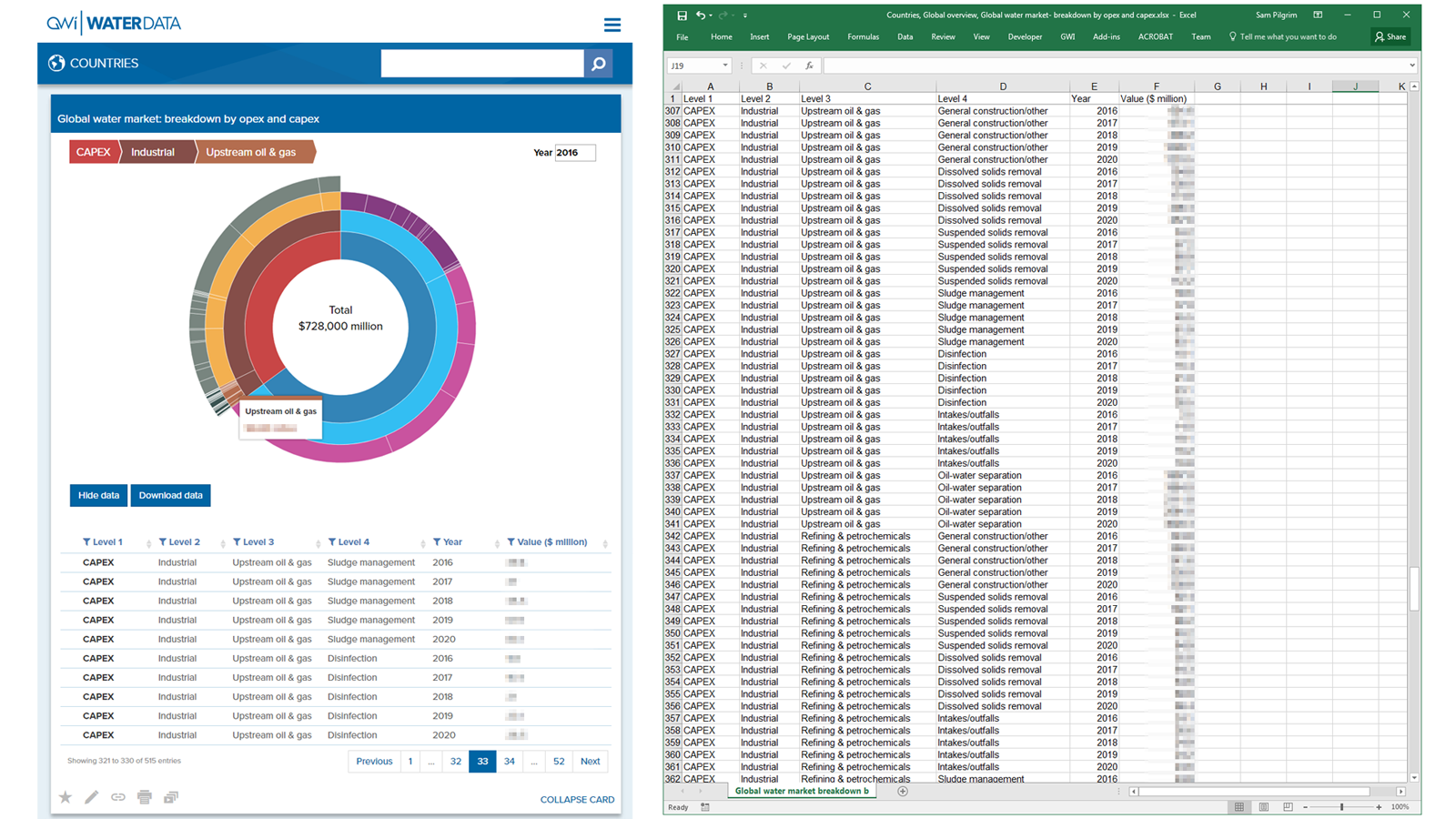The image size is (1456, 819).
Task: Open the Formulas ribbon tab
Action: [x=863, y=37]
